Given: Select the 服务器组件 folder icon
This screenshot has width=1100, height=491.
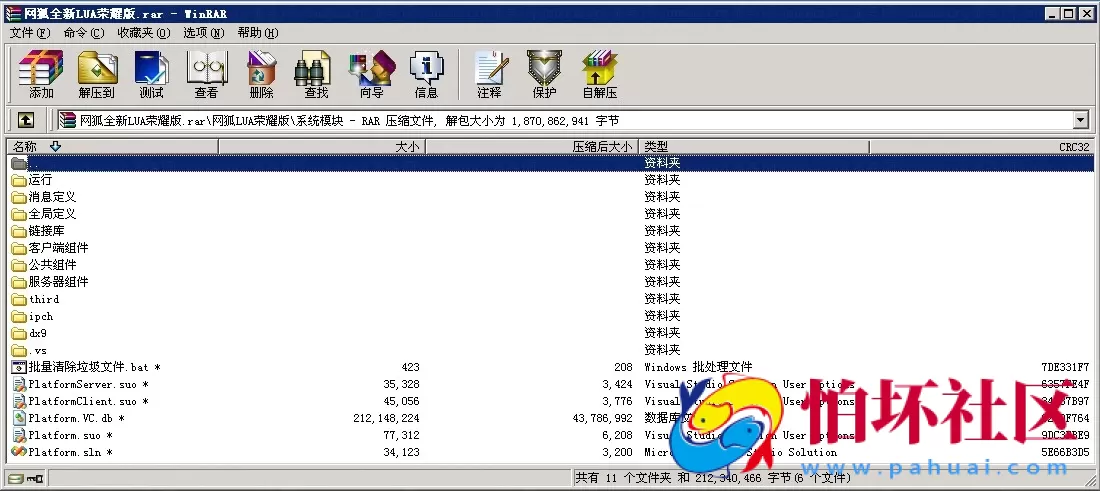Looking at the screenshot, I should (19, 282).
